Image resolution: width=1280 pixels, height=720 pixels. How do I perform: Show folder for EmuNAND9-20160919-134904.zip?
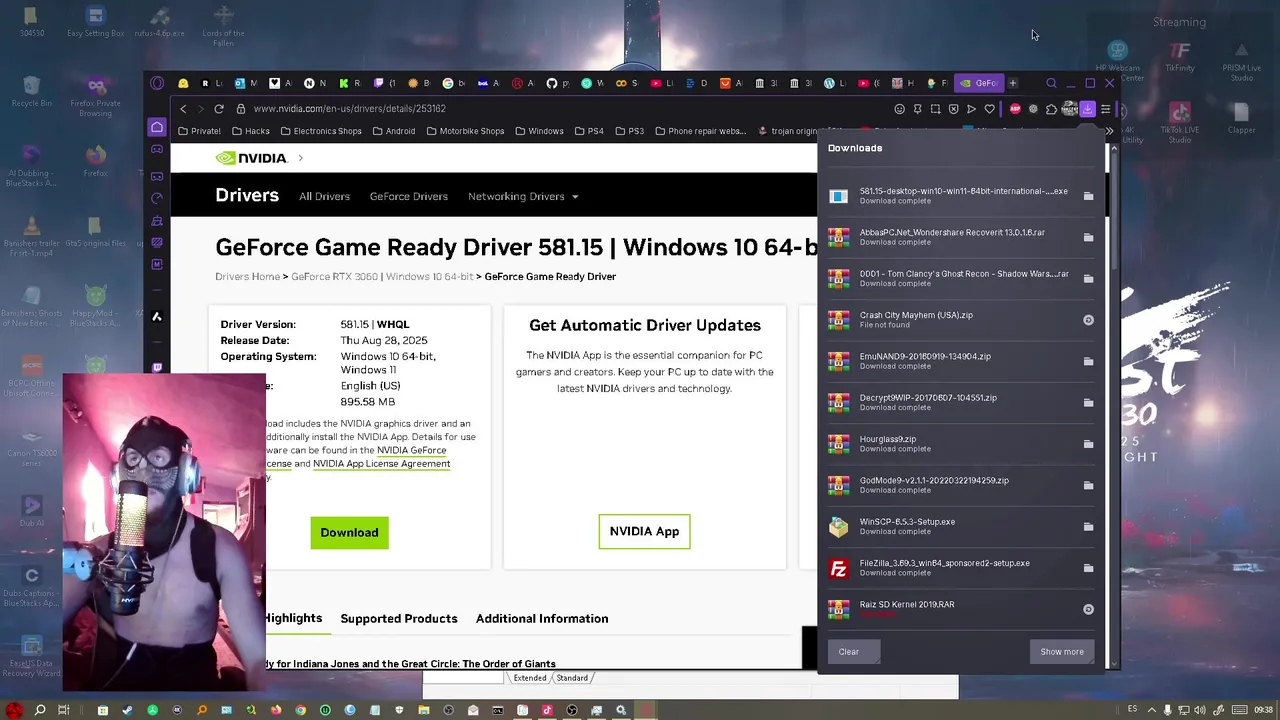coord(1088,361)
